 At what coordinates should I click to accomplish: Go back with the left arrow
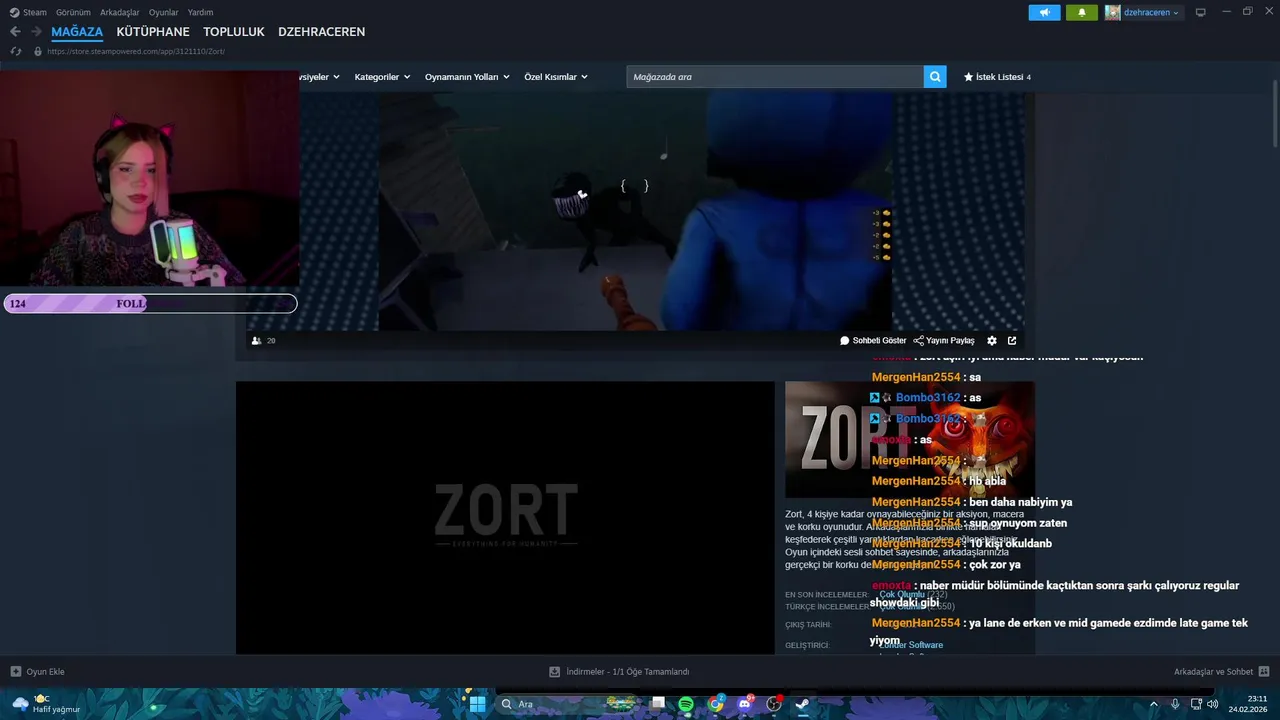15,32
